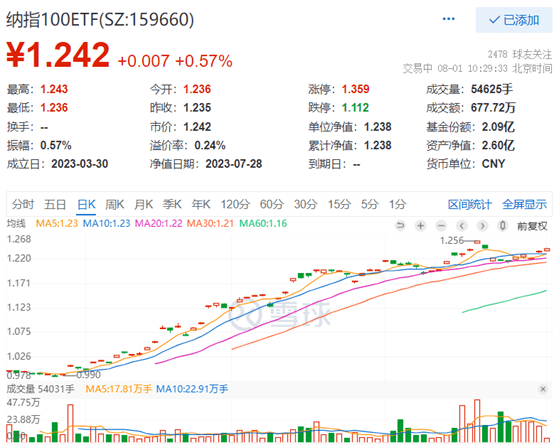The width and height of the screenshot is (554, 445).
Task: Switch to the 分时 tab
Action: tap(23, 204)
